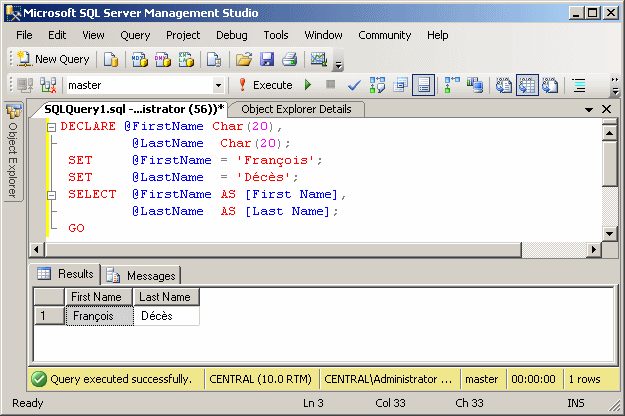Parse the query with the blue checkmark
Image resolution: width=625 pixels, height=416 pixels.
click(x=354, y=85)
